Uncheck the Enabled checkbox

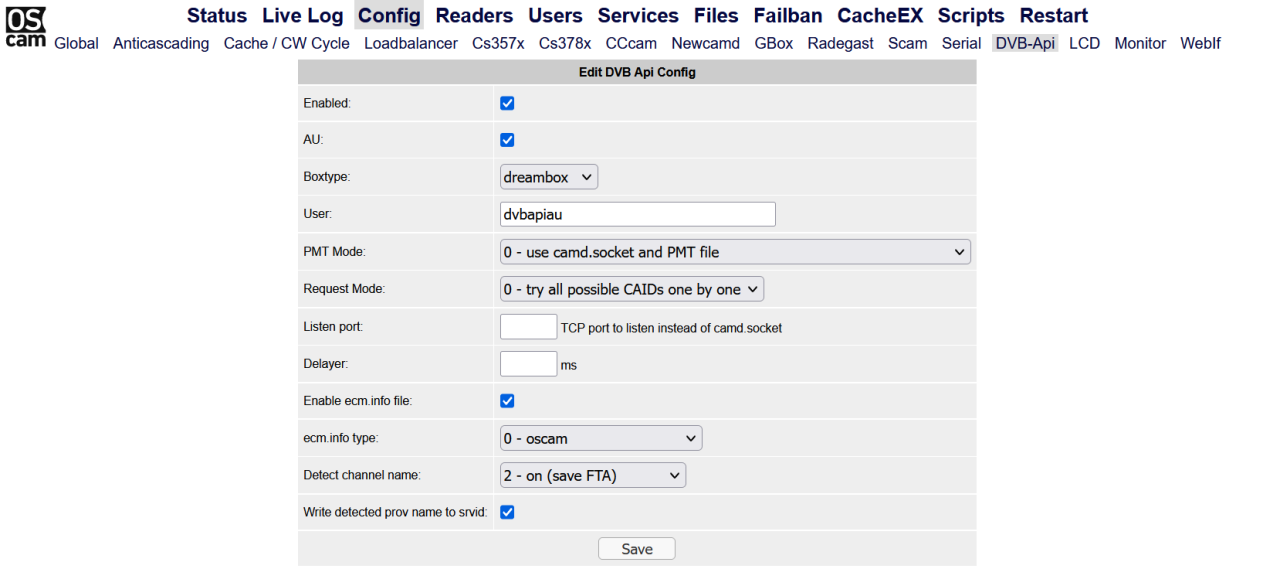pos(507,103)
